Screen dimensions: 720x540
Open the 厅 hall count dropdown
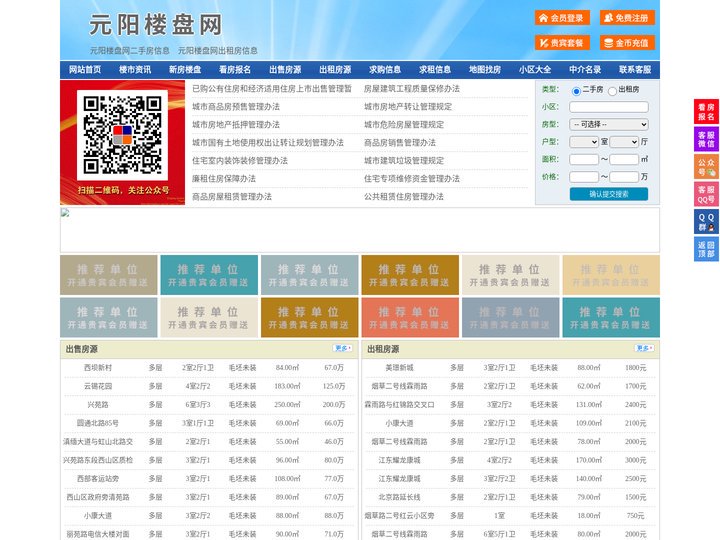[624, 142]
